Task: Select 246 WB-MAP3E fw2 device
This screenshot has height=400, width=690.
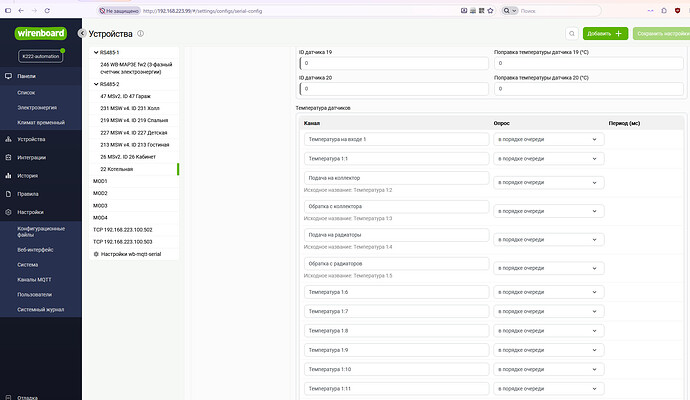Action: pos(134,68)
